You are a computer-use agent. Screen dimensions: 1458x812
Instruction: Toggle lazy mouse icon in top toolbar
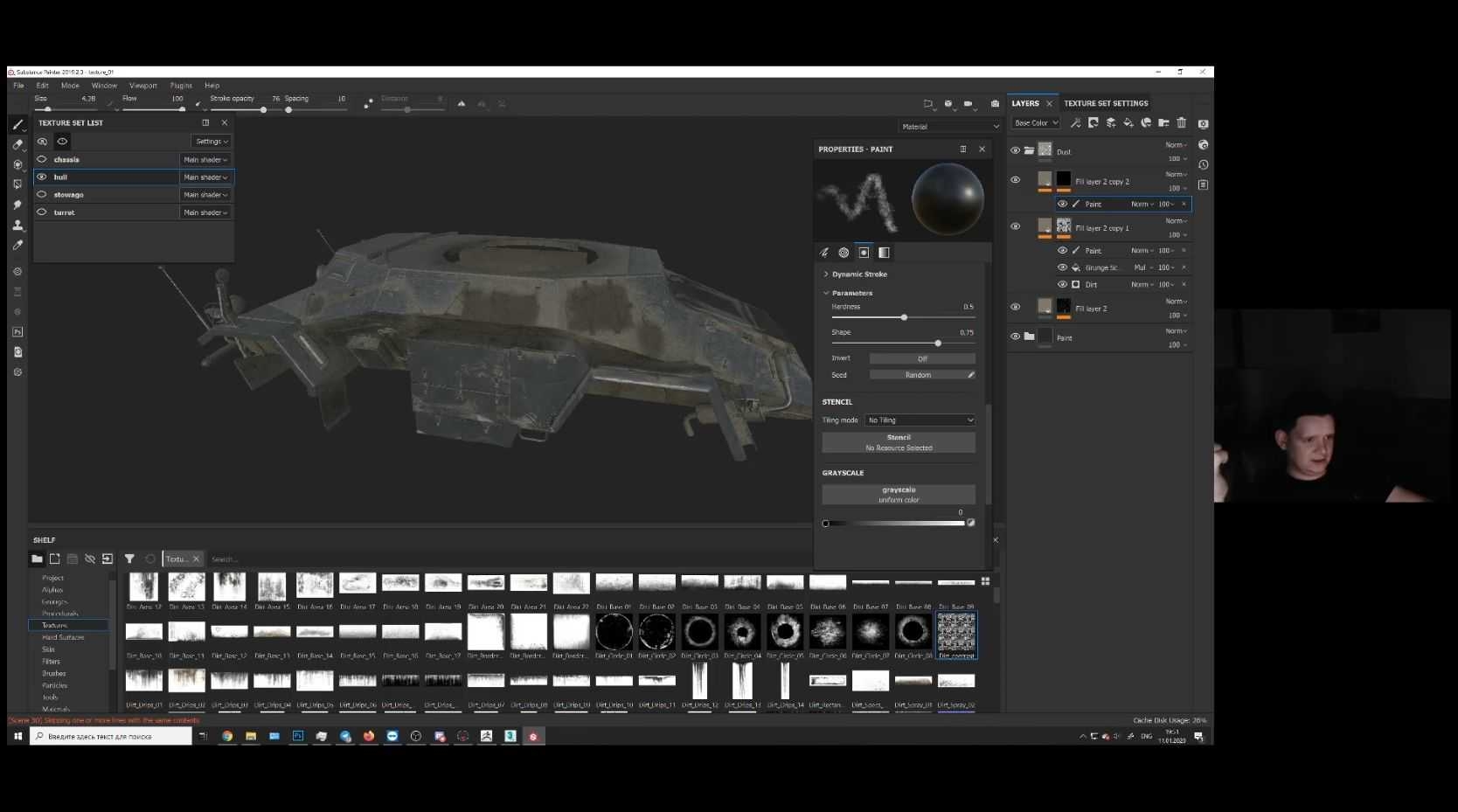click(368, 103)
